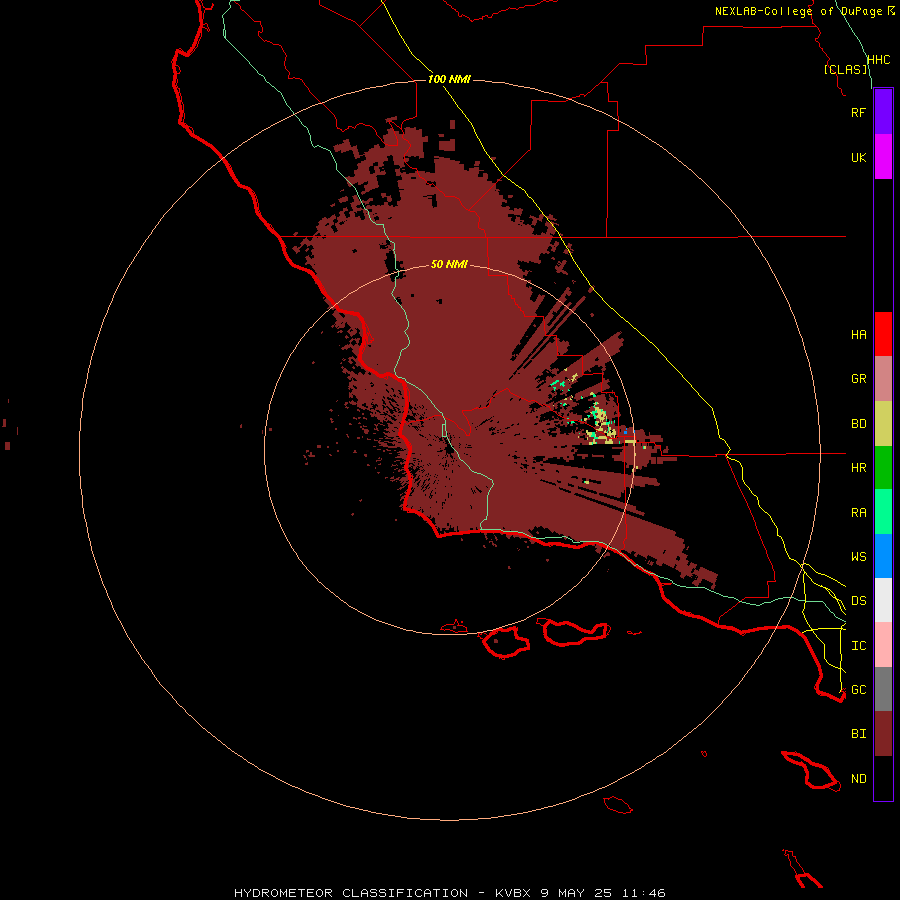This screenshot has height=900, width=900.
Task: Click the IC legend label
Action: (859, 646)
